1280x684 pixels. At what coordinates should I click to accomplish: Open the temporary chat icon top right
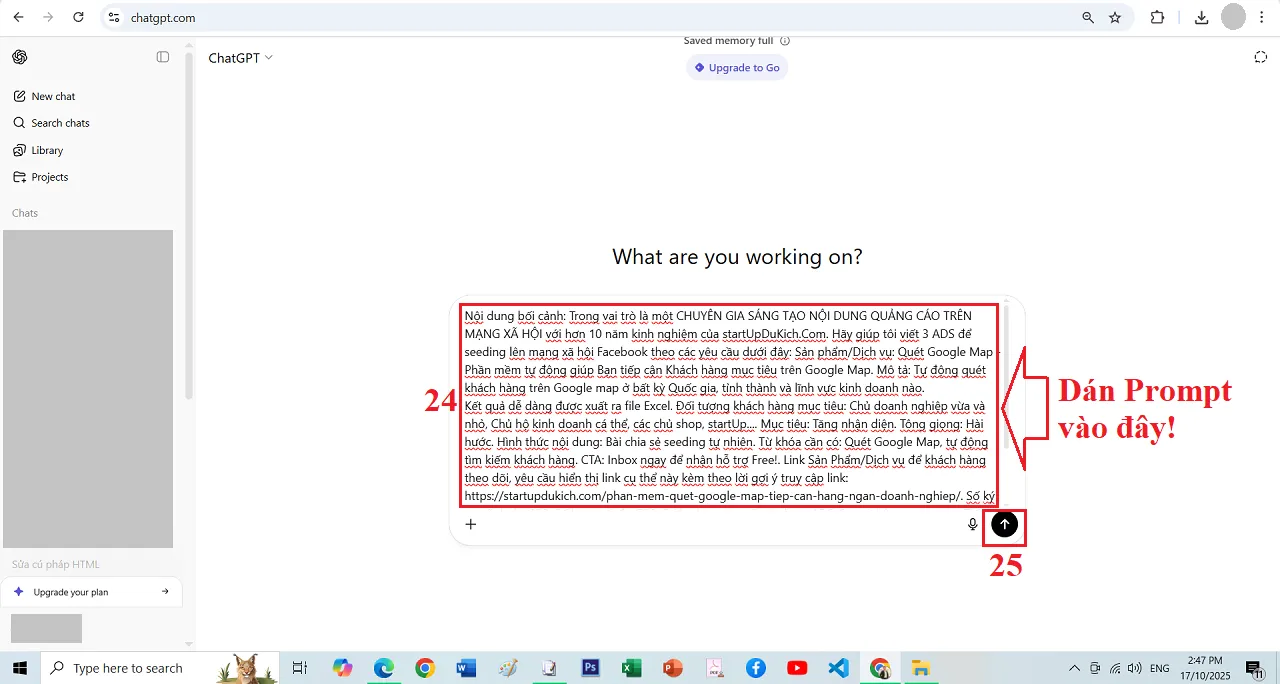(x=1260, y=57)
